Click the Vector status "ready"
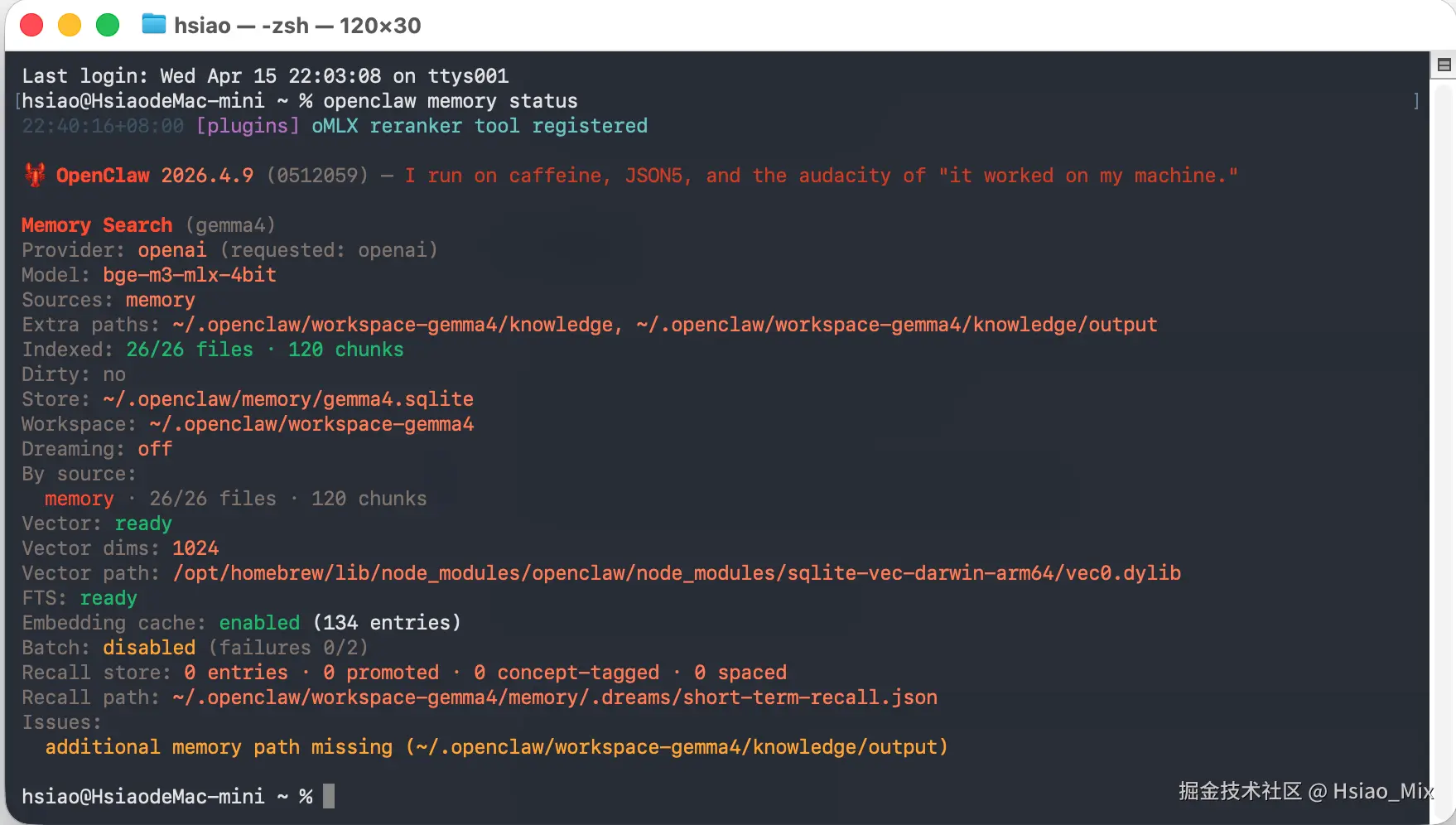Screen dimensions: 1456x825 point(143,523)
